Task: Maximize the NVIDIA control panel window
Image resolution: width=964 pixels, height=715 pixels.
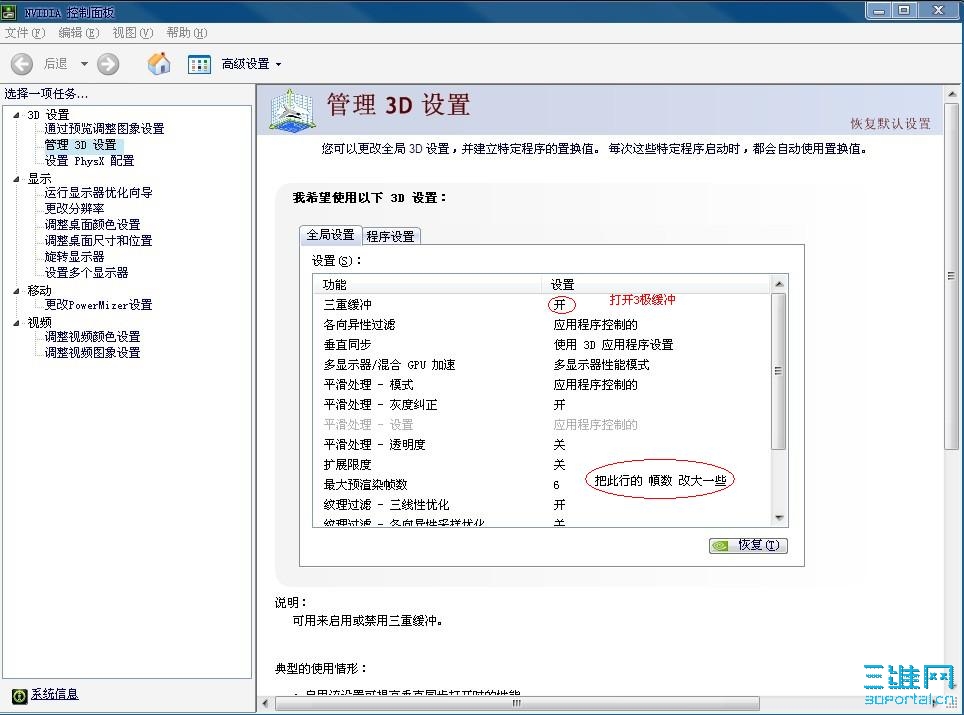Action: [904, 10]
